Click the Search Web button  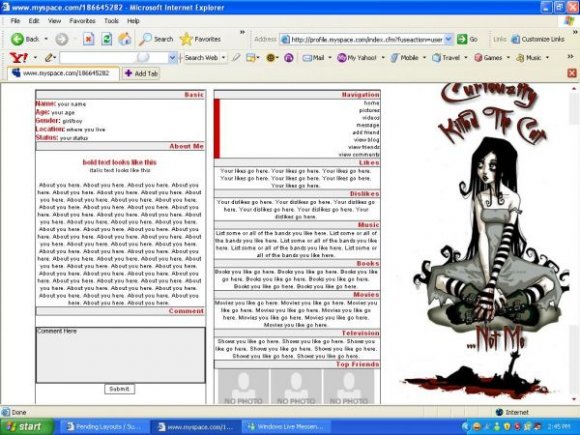click(x=201, y=57)
